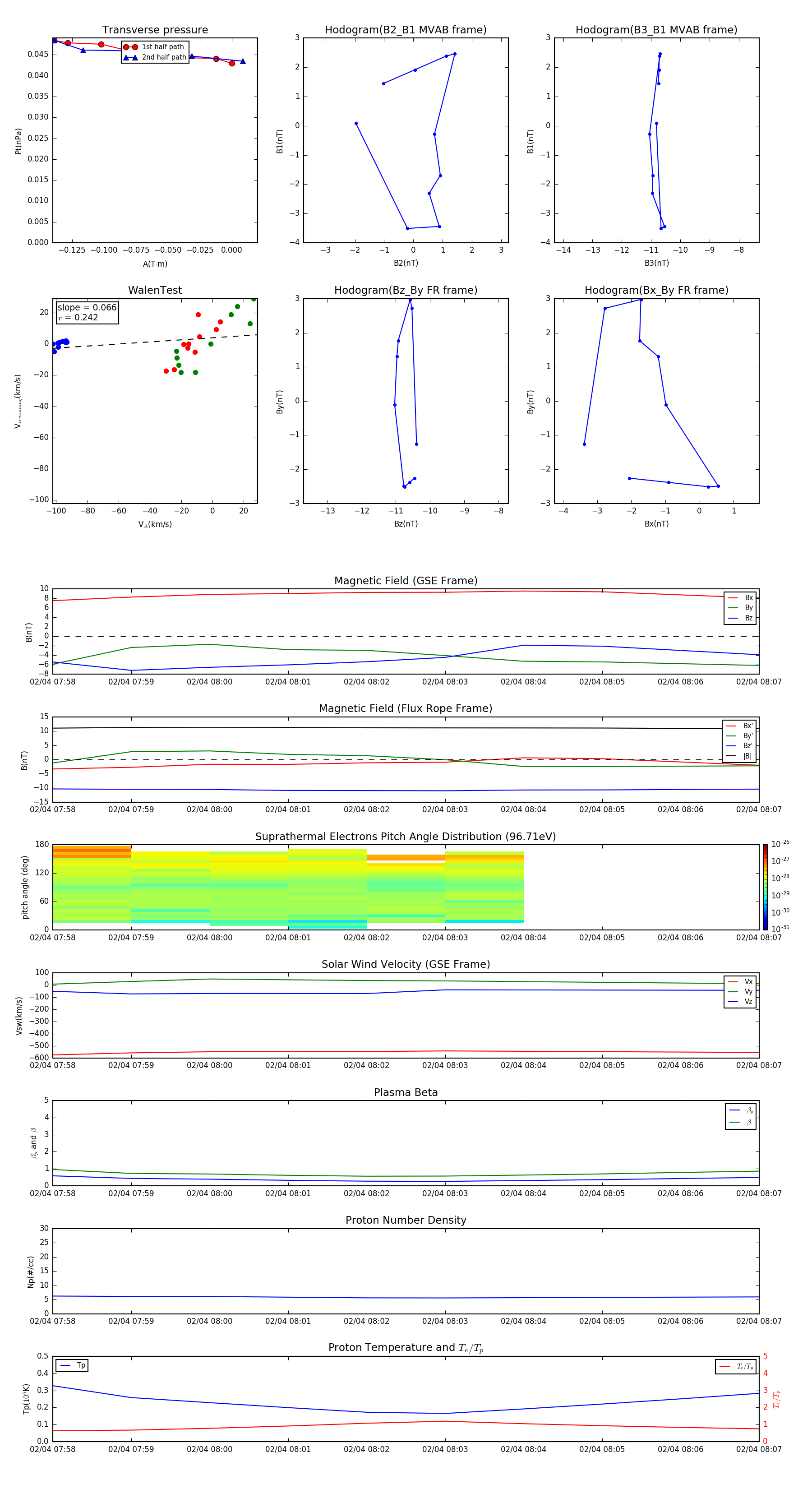Click Bz' in the Flux Rope legend
The height and width of the screenshot is (1489, 812).
click(739, 746)
